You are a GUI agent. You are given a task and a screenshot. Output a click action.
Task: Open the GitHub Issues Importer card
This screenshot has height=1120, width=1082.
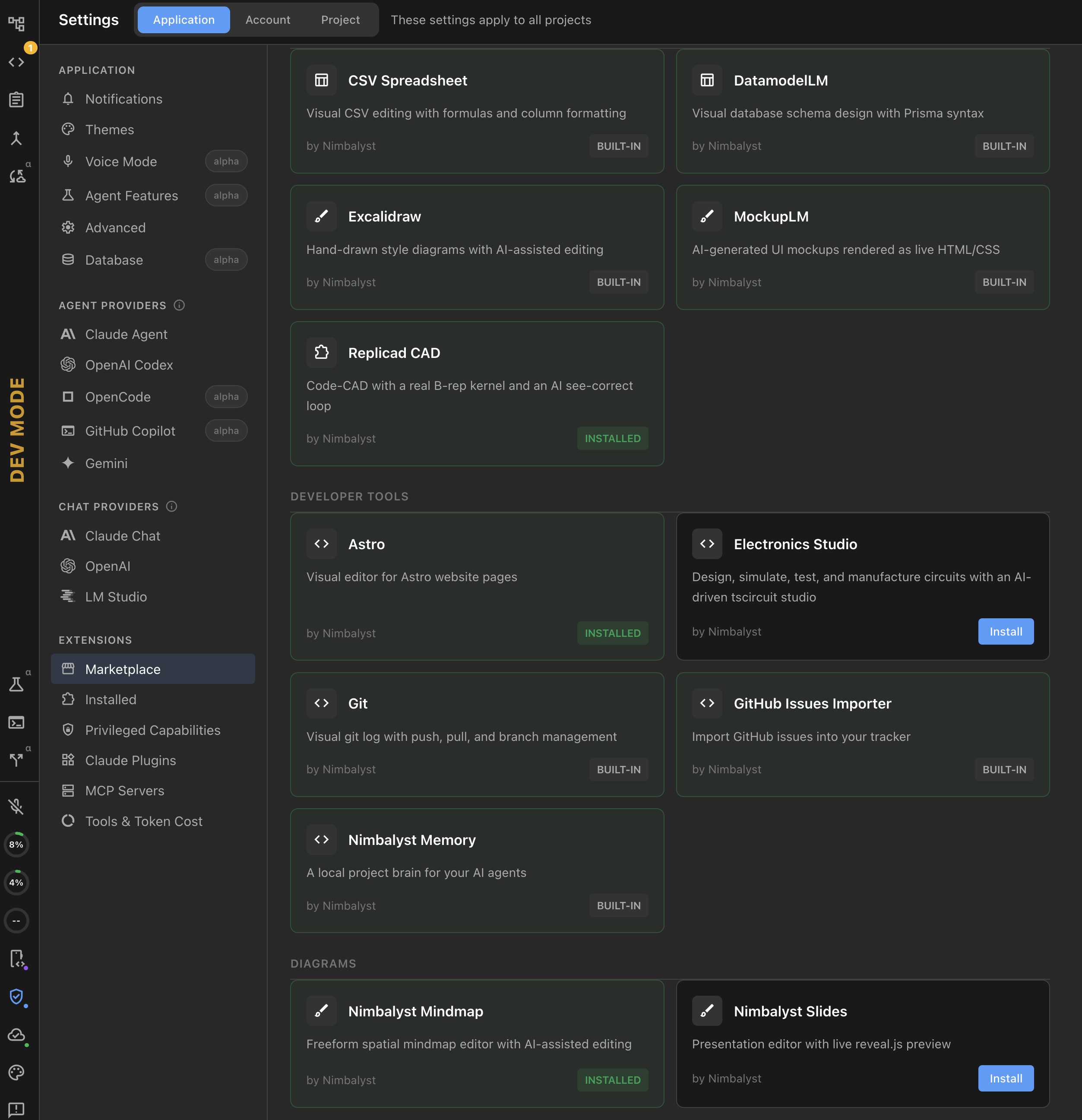[863, 735]
